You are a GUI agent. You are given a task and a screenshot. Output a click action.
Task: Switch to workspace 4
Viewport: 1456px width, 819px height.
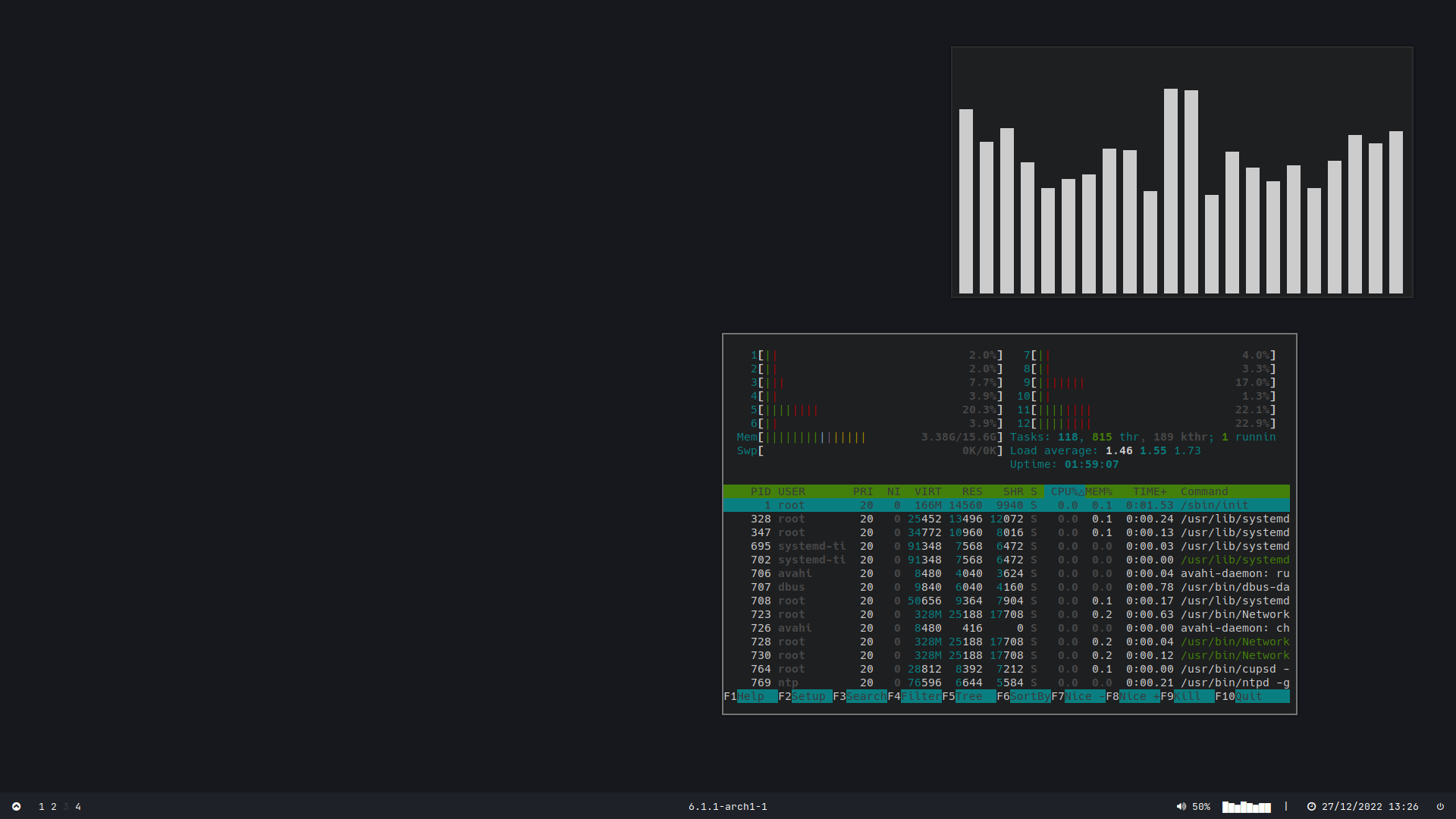pyautogui.click(x=77, y=806)
